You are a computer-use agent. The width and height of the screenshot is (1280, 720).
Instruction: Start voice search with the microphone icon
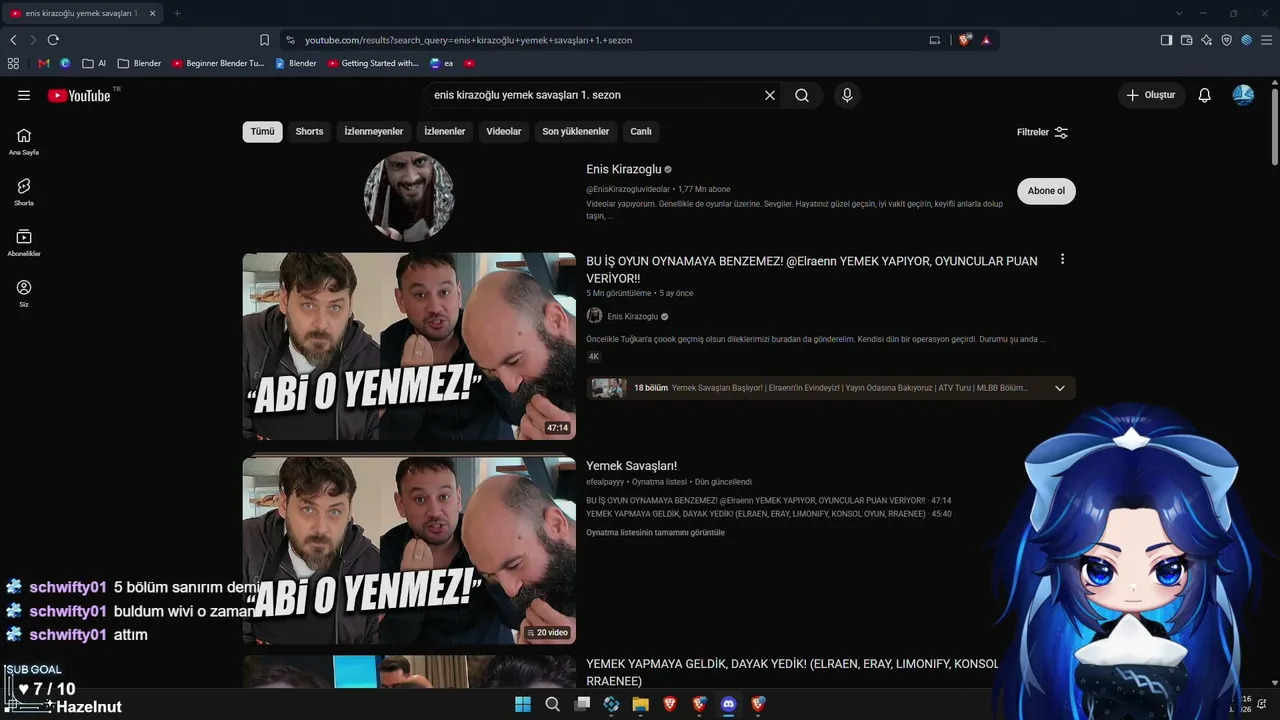[x=847, y=95]
